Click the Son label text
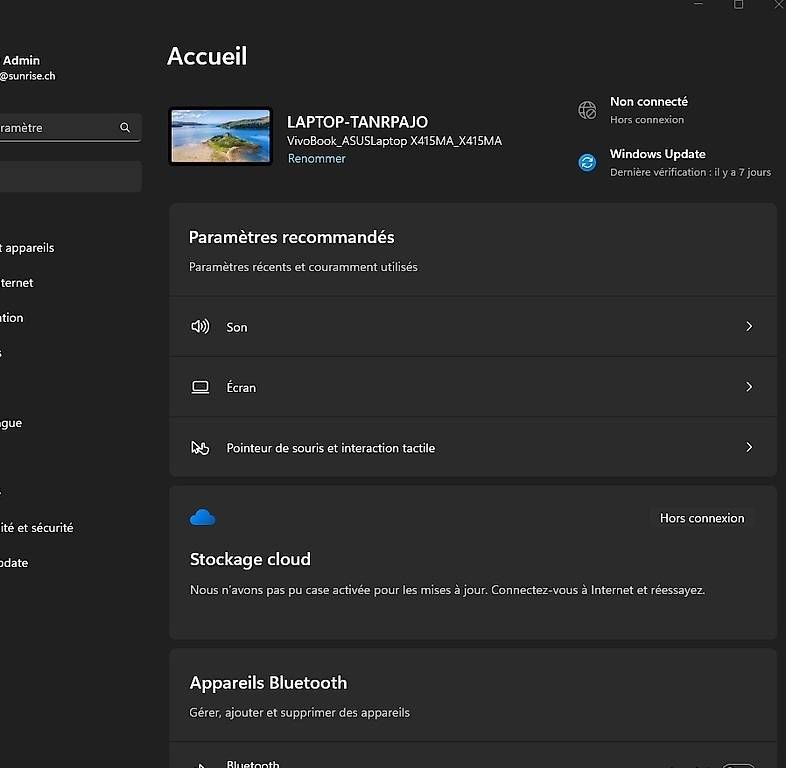Image resolution: width=786 pixels, height=768 pixels. tap(237, 327)
